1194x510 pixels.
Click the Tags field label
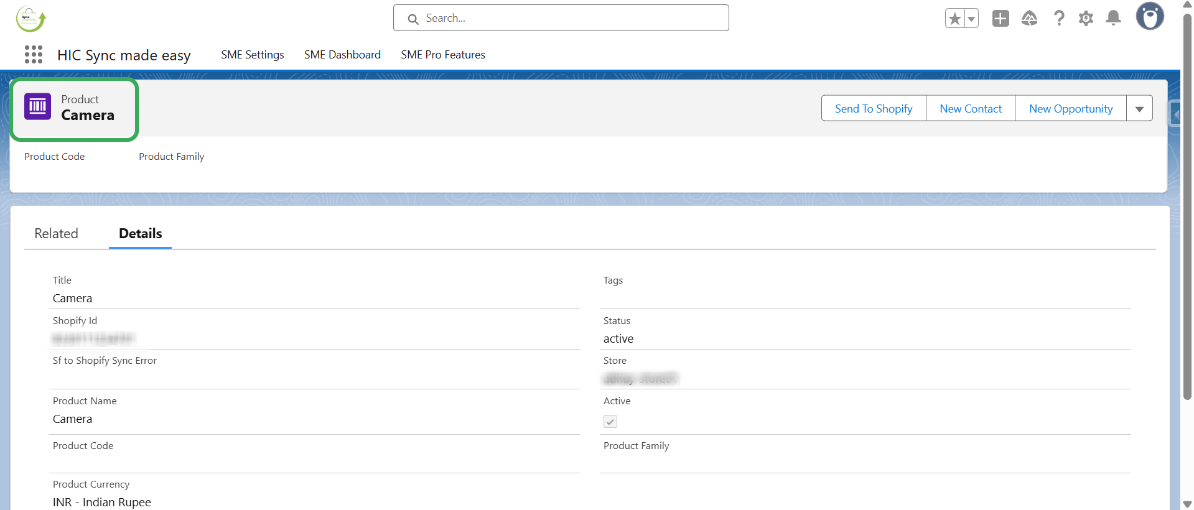pos(613,280)
